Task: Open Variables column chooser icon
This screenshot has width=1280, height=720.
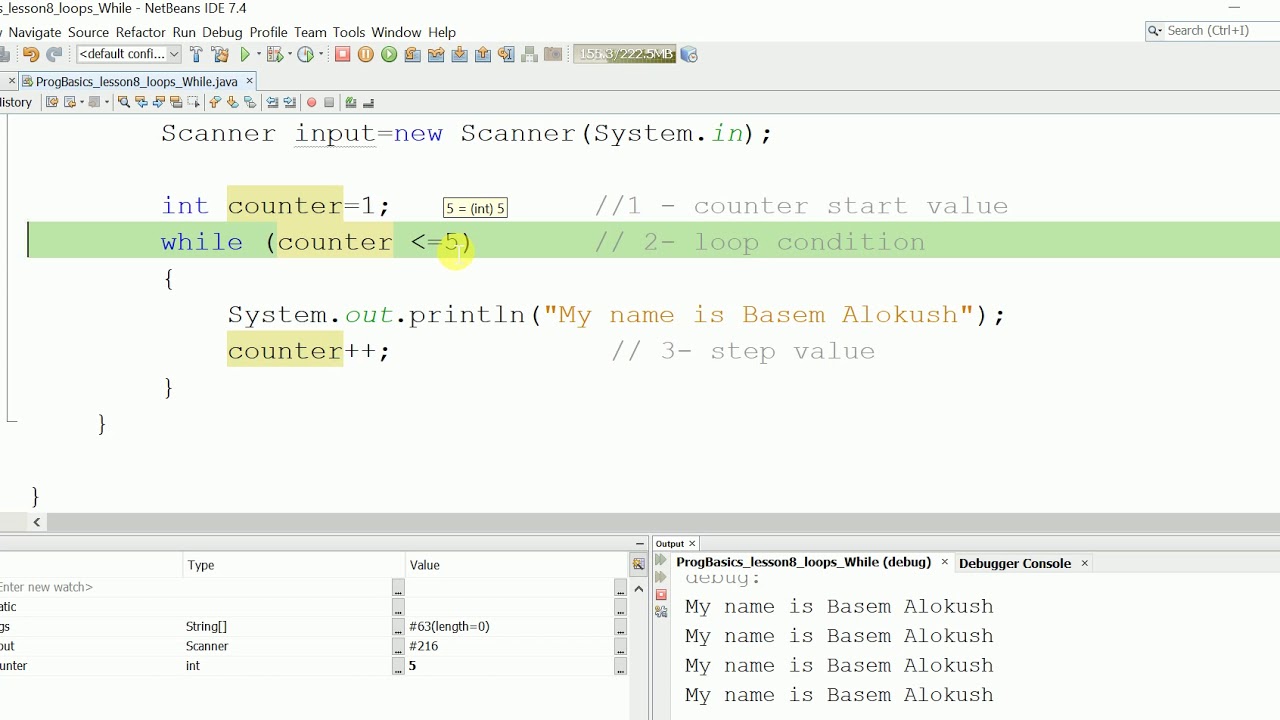Action: point(638,565)
